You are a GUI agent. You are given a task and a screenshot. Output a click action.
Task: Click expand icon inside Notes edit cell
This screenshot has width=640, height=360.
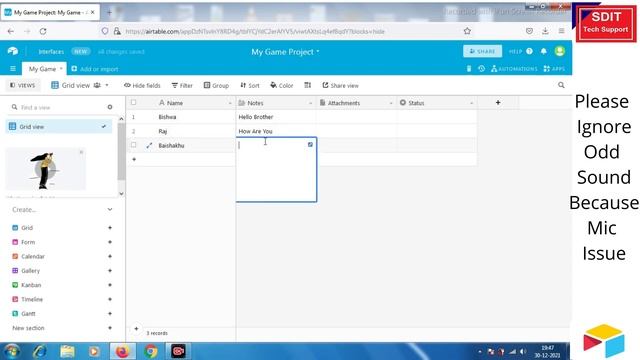(x=310, y=144)
